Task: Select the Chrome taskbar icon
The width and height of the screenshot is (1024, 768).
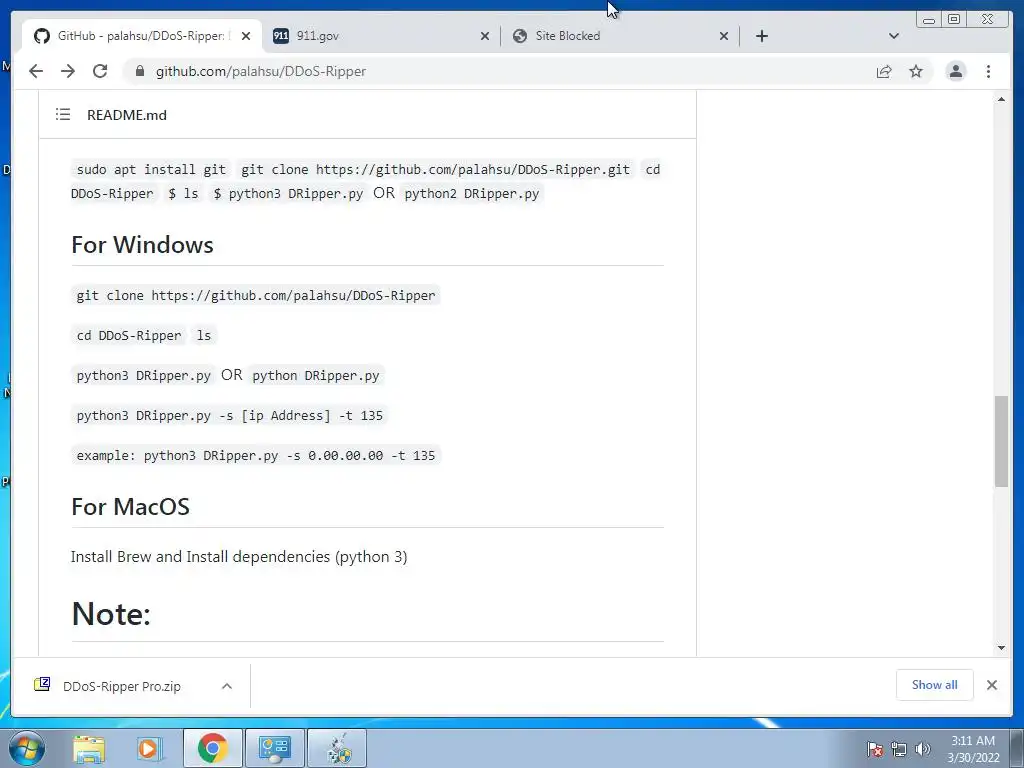Action: [212, 748]
